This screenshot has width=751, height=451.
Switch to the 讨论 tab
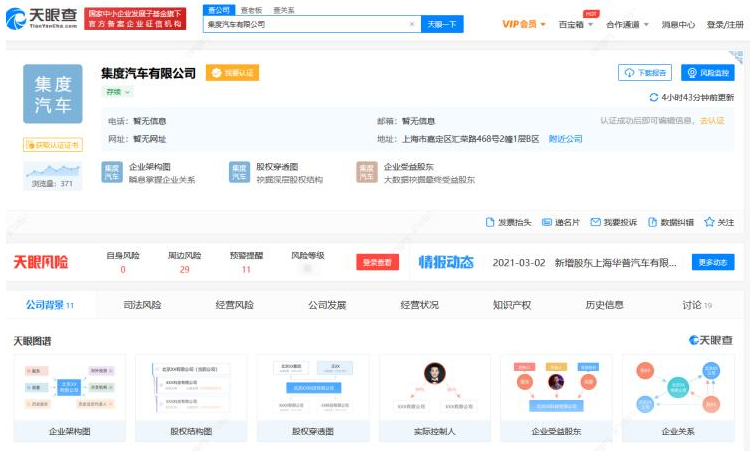point(697,305)
